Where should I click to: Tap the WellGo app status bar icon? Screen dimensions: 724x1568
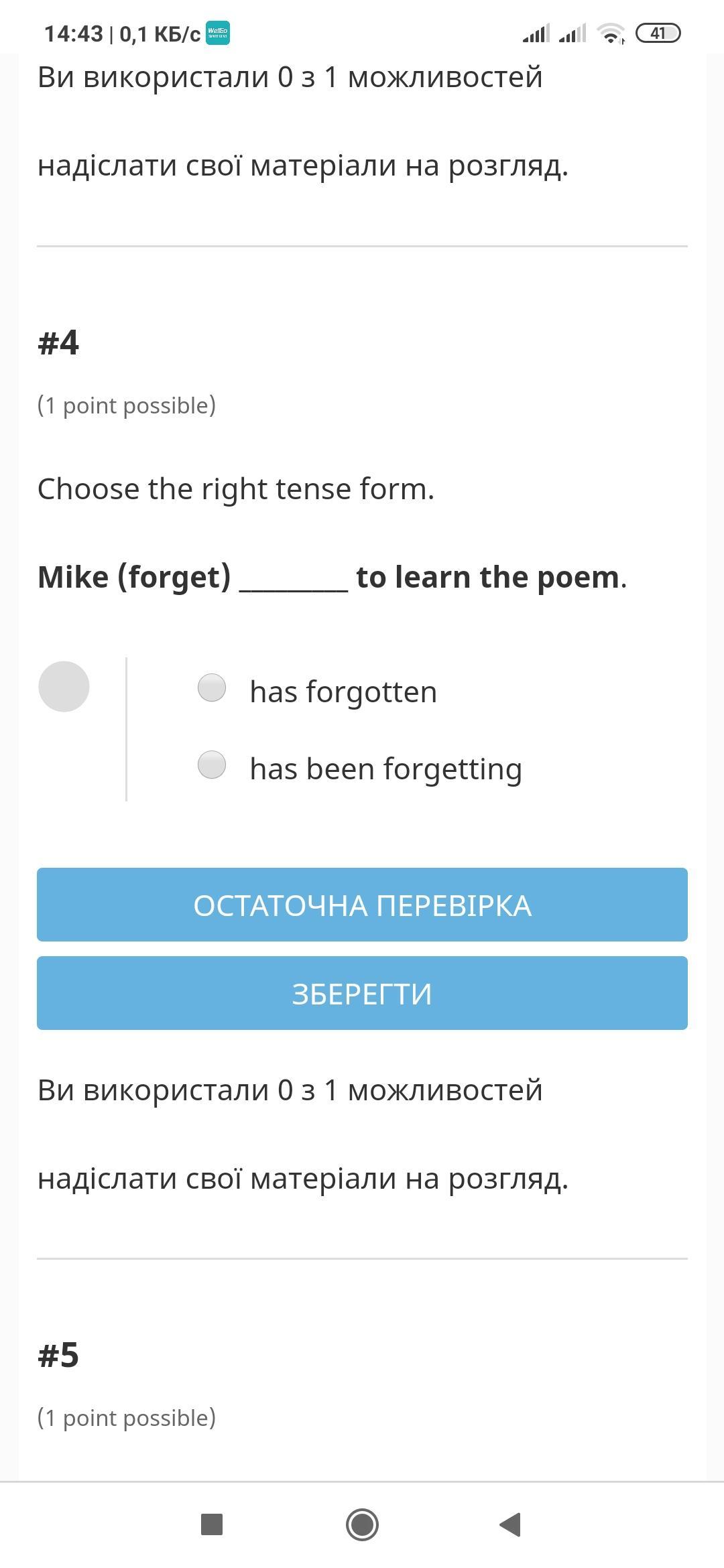(217, 33)
